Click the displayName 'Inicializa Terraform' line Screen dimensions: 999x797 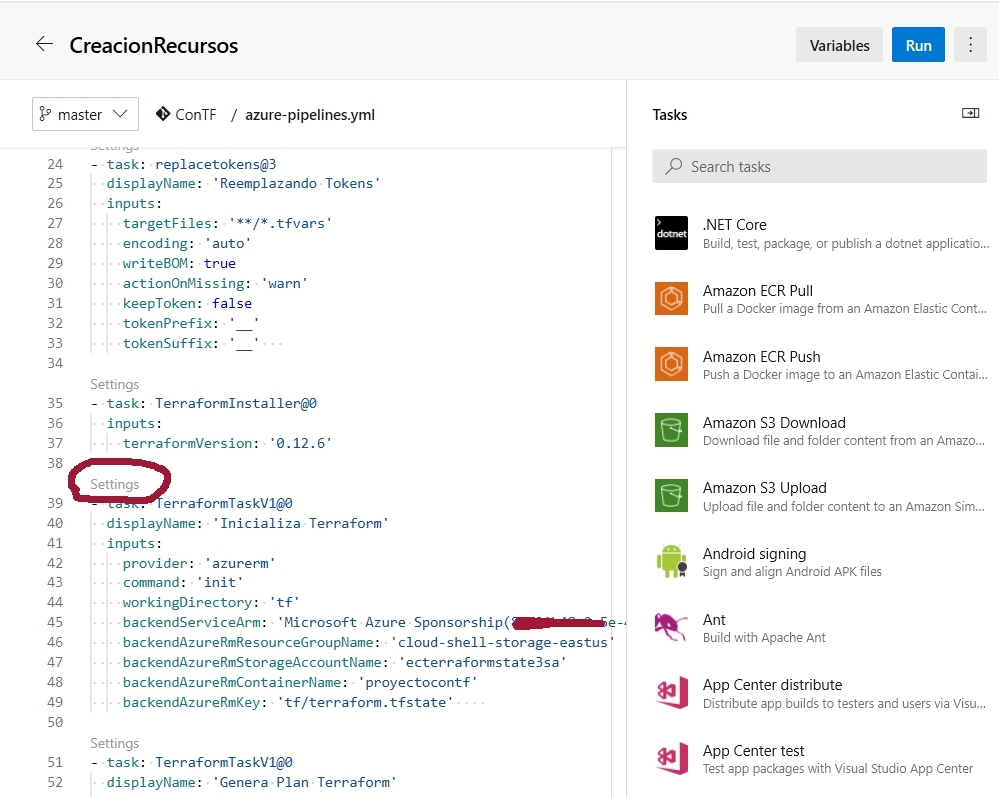click(247, 523)
